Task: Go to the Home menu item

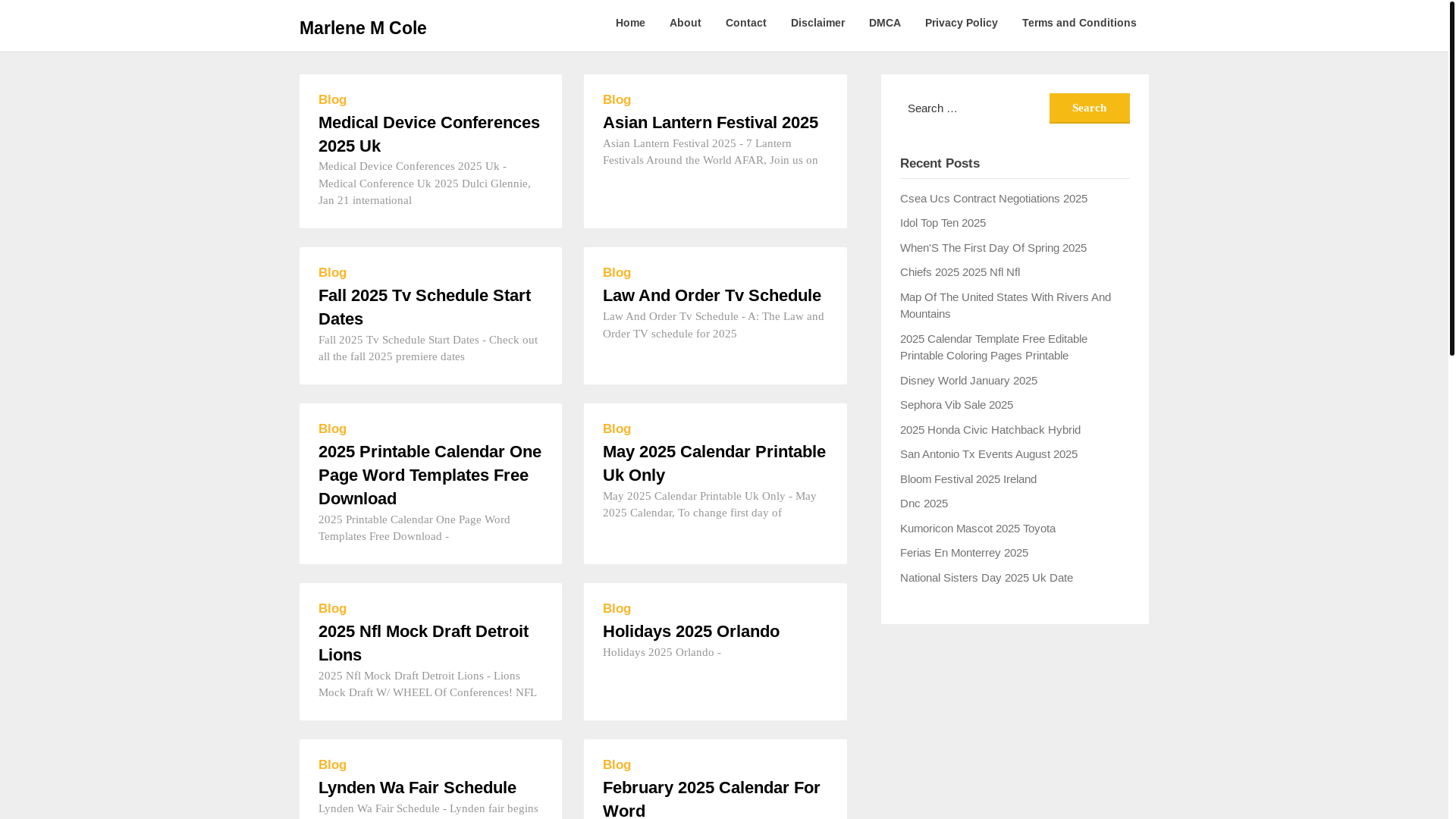Action: 630,23
